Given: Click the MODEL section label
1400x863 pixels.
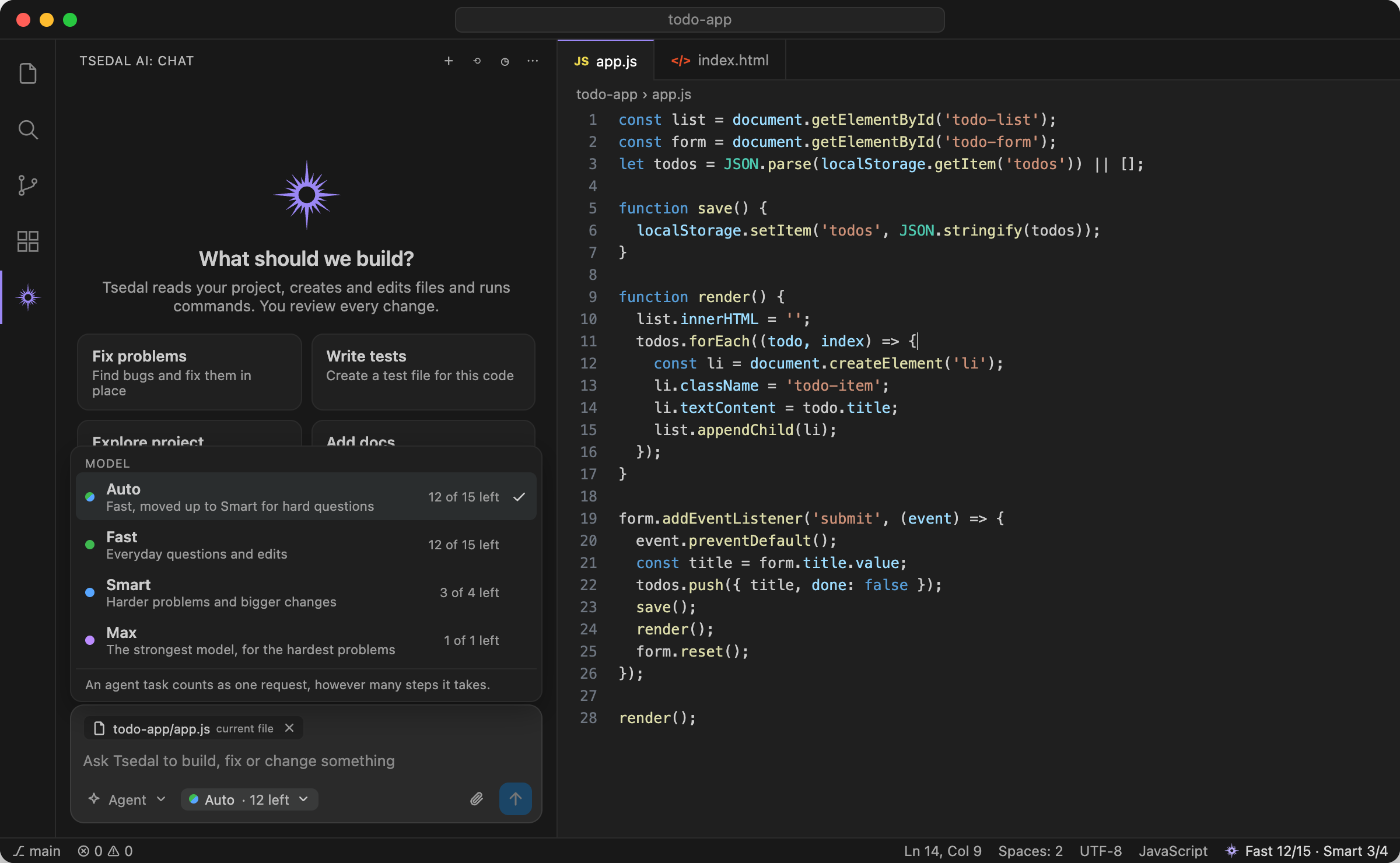Looking at the screenshot, I should 107,464.
